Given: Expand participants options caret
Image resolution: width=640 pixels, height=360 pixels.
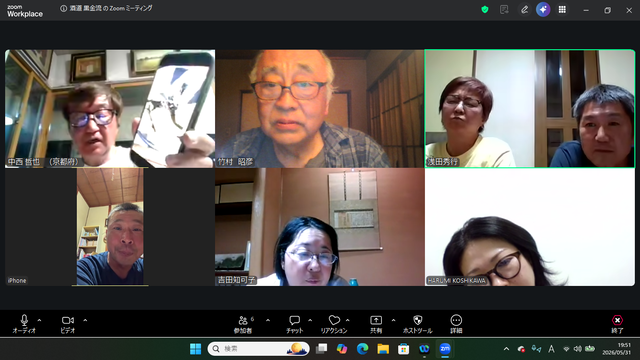Looking at the screenshot, I should coord(268,320).
